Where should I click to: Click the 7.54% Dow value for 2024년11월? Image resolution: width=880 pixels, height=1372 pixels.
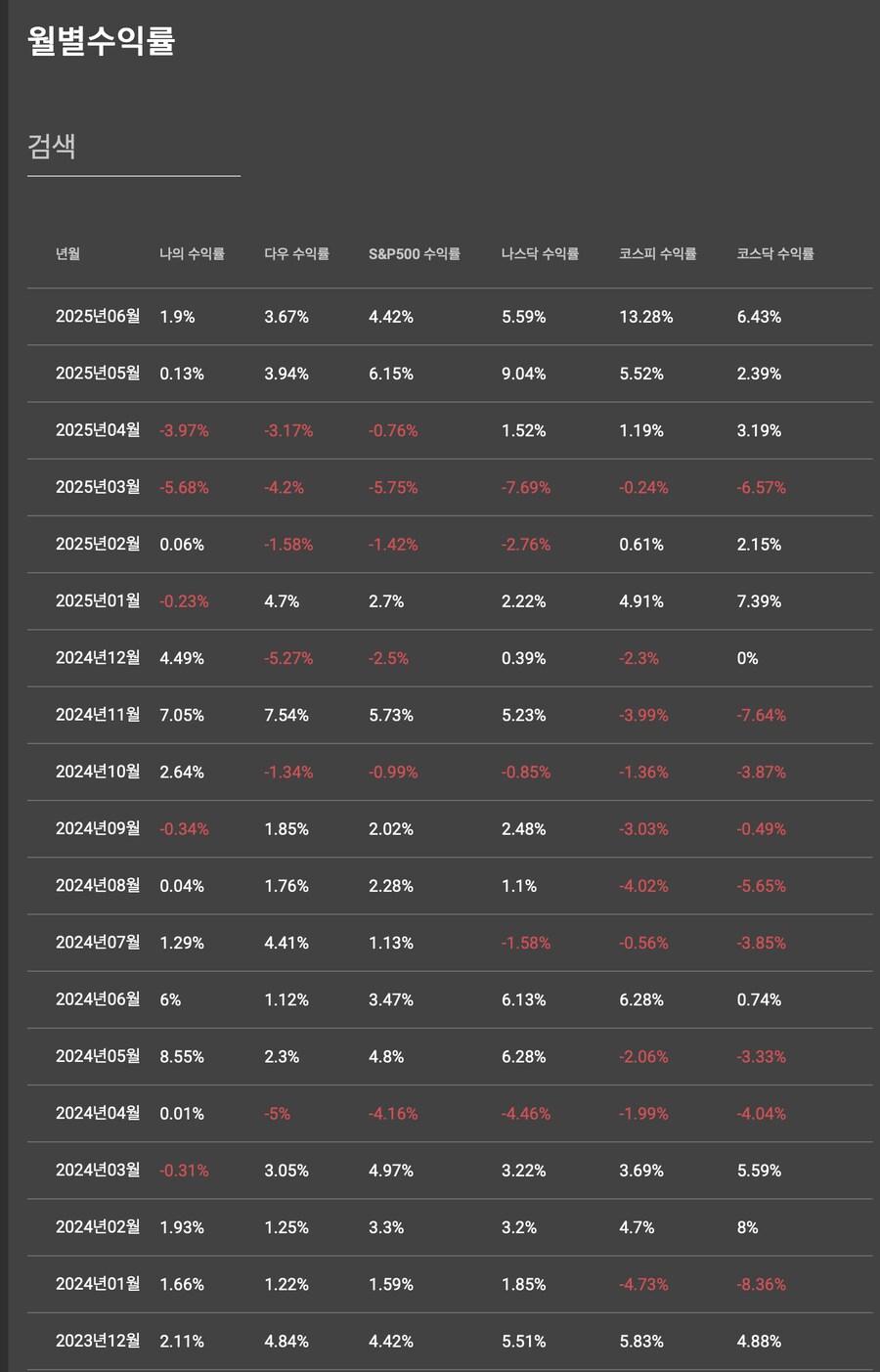point(286,716)
